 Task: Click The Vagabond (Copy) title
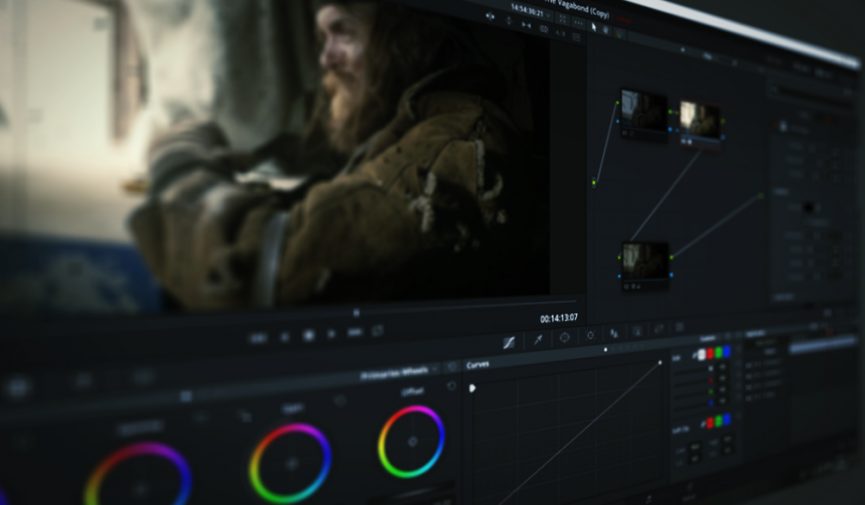point(579,10)
